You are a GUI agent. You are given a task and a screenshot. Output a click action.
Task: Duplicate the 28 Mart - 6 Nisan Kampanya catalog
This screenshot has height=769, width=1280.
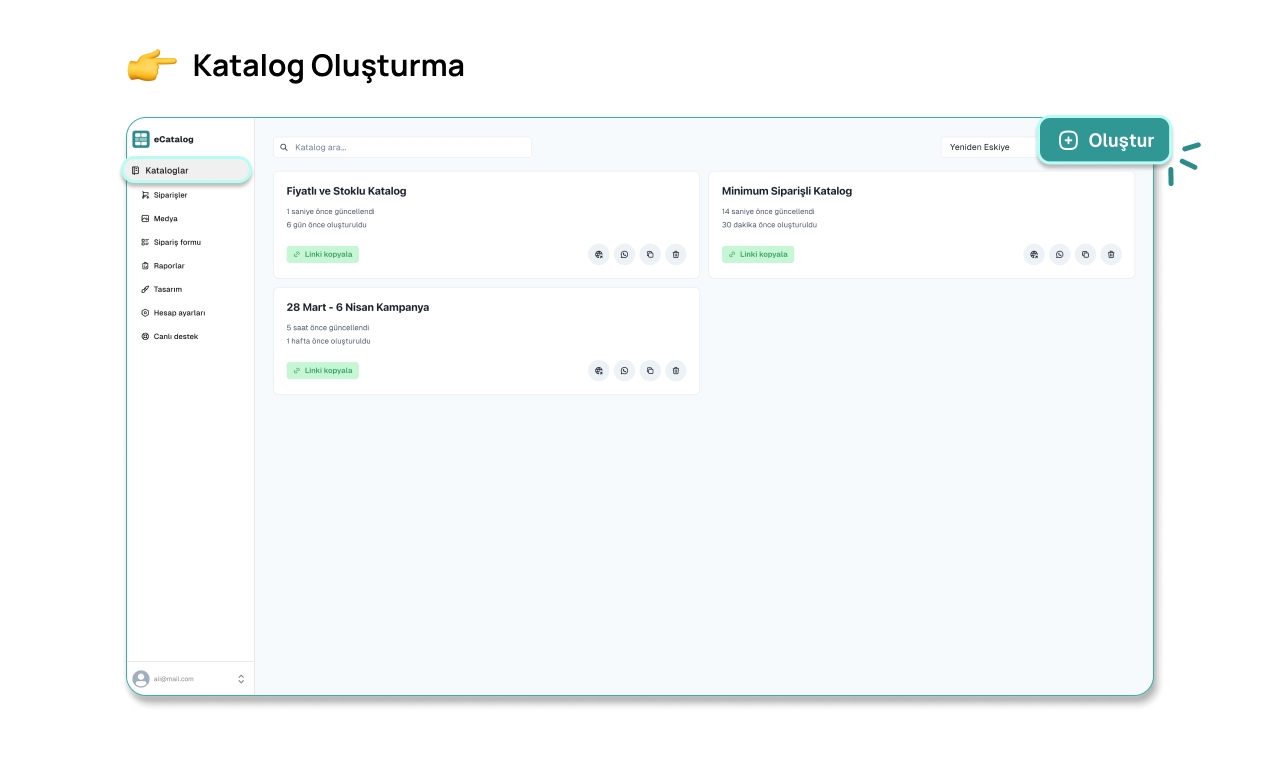click(650, 371)
